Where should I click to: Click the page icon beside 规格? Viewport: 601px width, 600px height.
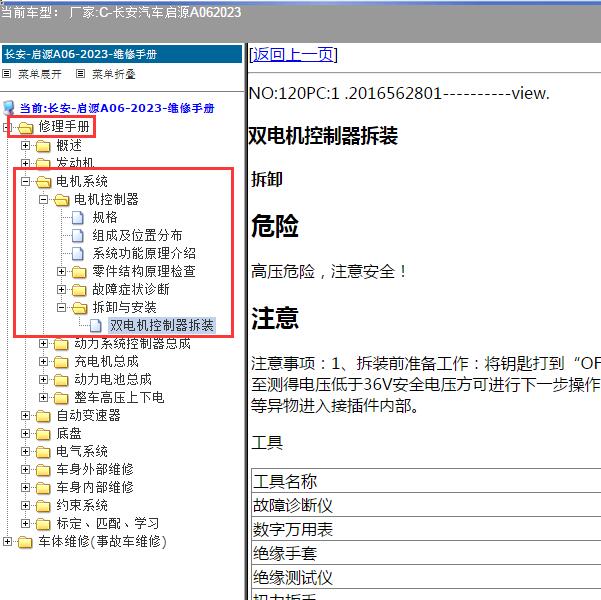coord(78,217)
